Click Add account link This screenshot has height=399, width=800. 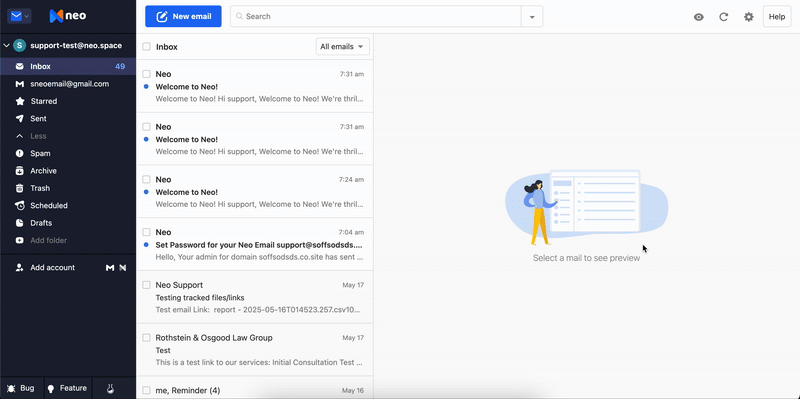pos(52,267)
